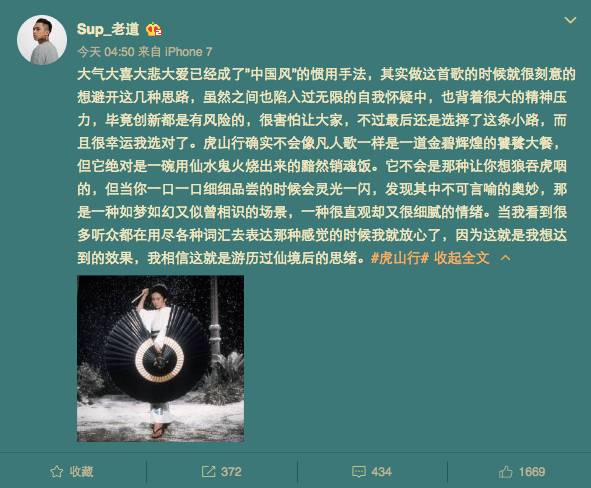Click the thumbs-up like icon
Screen dimensions: 591x488
tap(506, 472)
